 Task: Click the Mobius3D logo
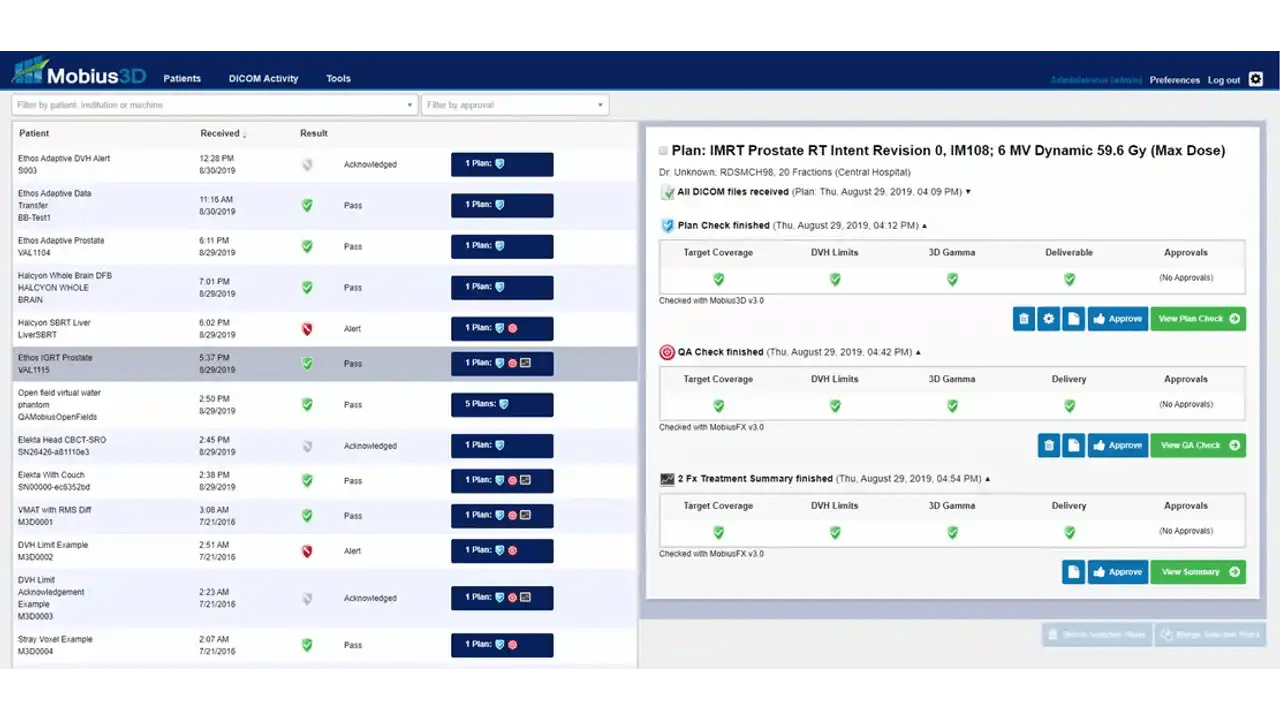[x=80, y=74]
